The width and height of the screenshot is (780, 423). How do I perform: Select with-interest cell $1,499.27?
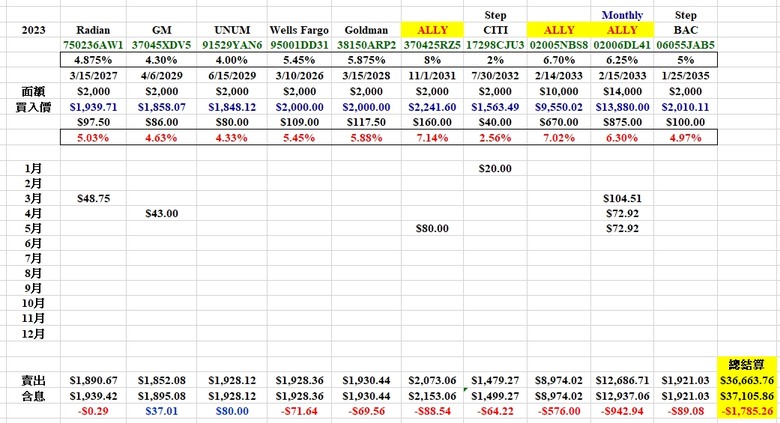(x=495, y=396)
